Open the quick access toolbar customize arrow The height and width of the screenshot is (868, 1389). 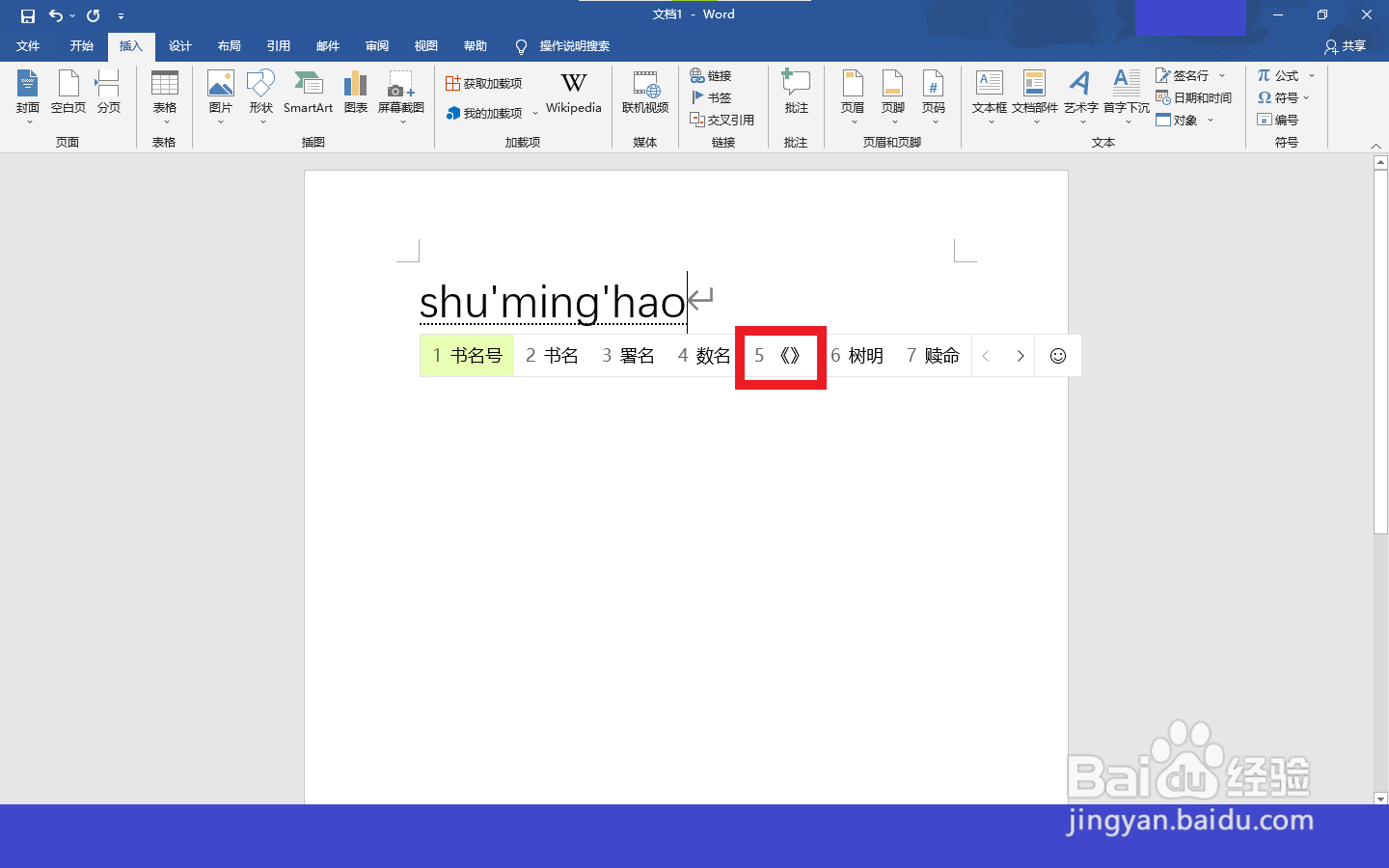tap(121, 16)
